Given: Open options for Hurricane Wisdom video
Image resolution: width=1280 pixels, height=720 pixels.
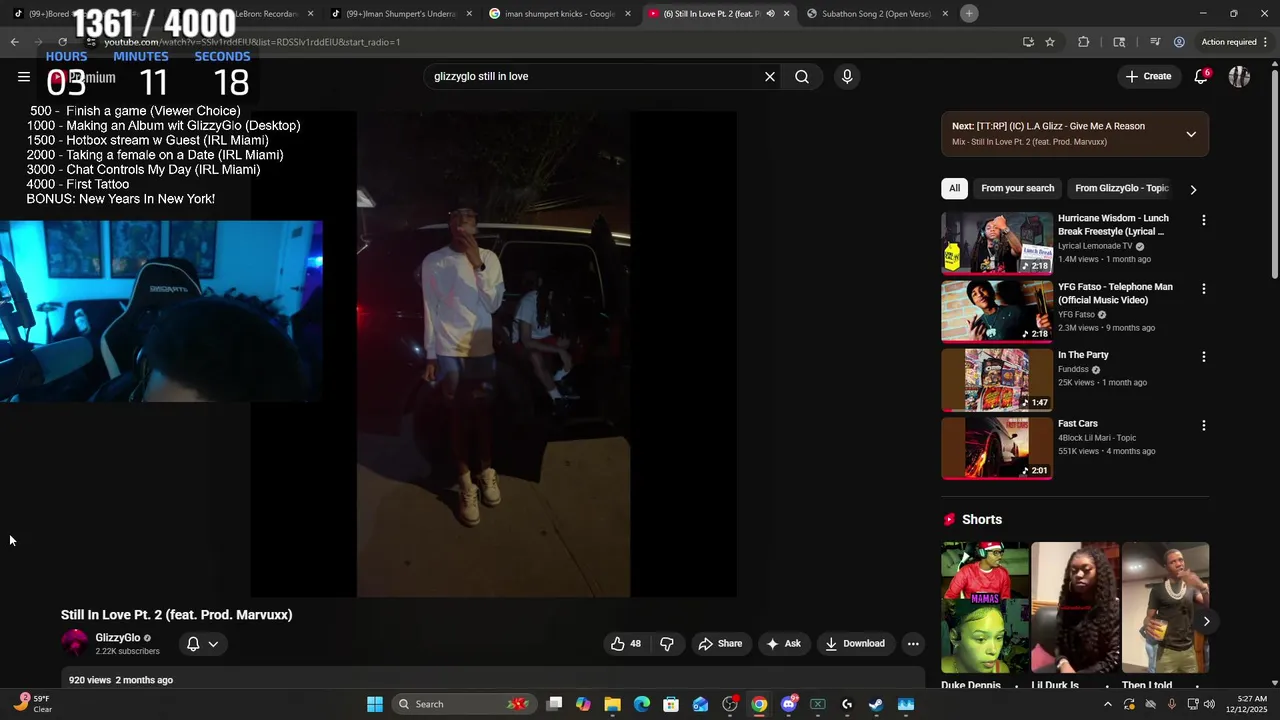Looking at the screenshot, I should [x=1203, y=220].
